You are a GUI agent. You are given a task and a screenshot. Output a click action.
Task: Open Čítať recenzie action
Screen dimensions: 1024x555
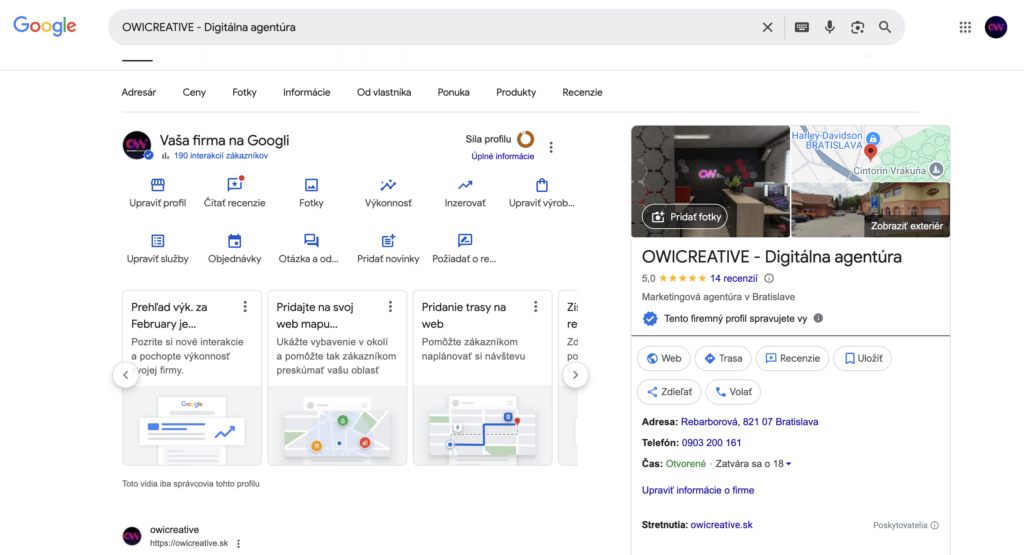pos(234,193)
